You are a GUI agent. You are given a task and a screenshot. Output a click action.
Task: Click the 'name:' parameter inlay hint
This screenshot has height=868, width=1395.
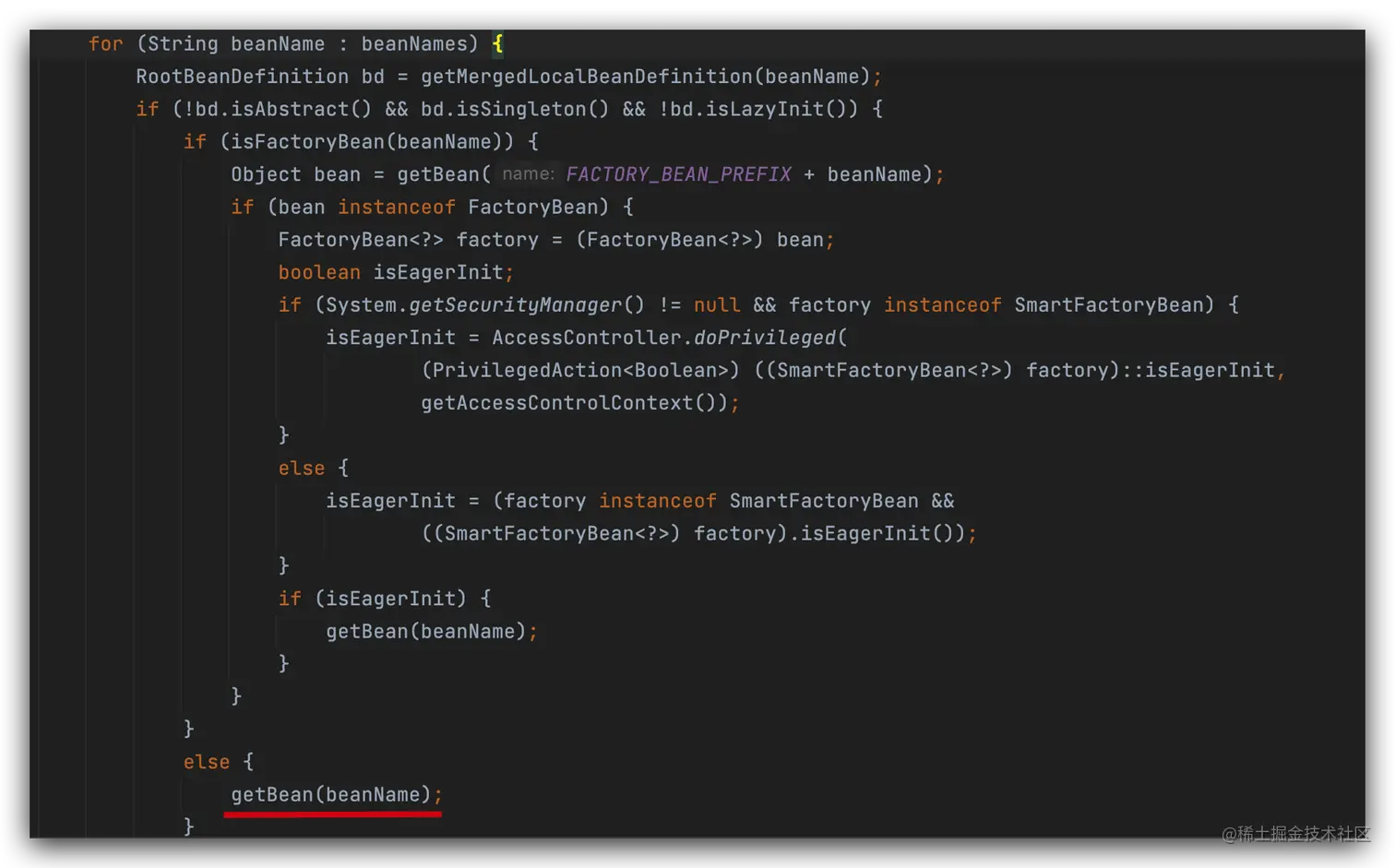pos(528,174)
